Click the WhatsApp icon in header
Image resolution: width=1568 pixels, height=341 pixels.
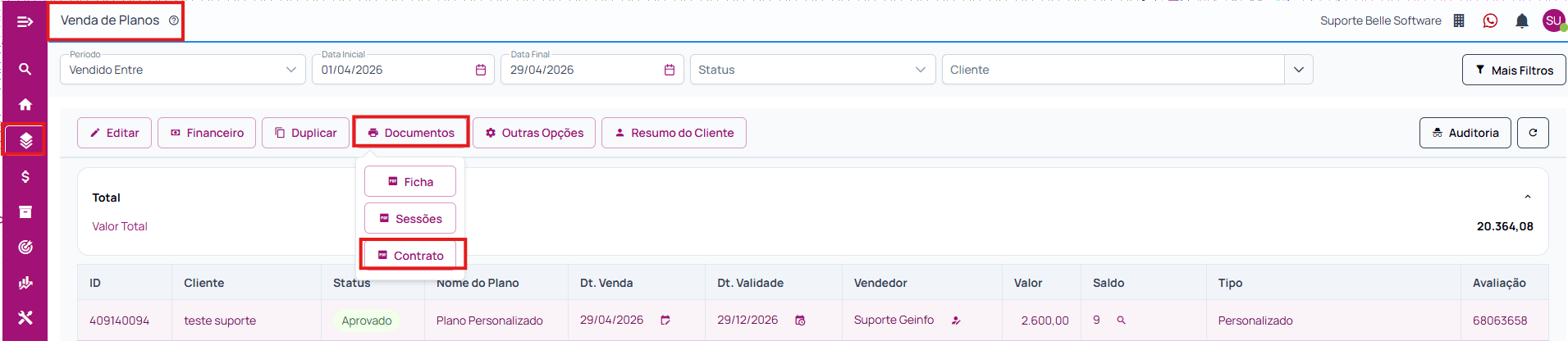[1490, 20]
